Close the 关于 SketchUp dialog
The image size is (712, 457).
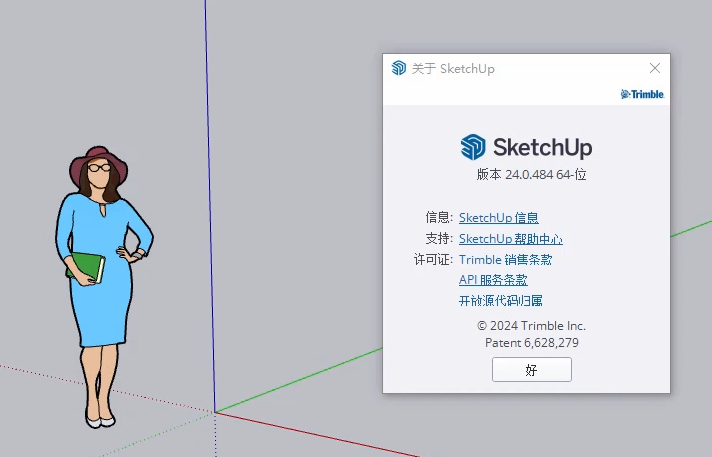655,68
